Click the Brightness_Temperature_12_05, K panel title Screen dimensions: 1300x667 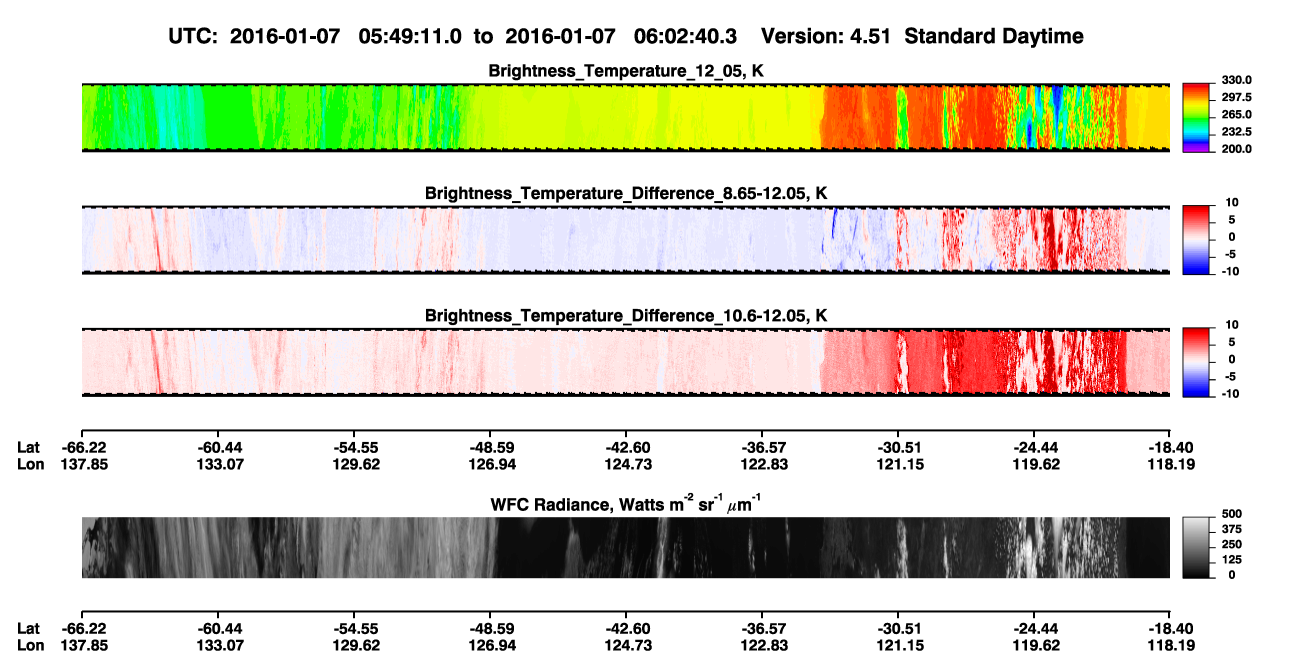point(626,71)
